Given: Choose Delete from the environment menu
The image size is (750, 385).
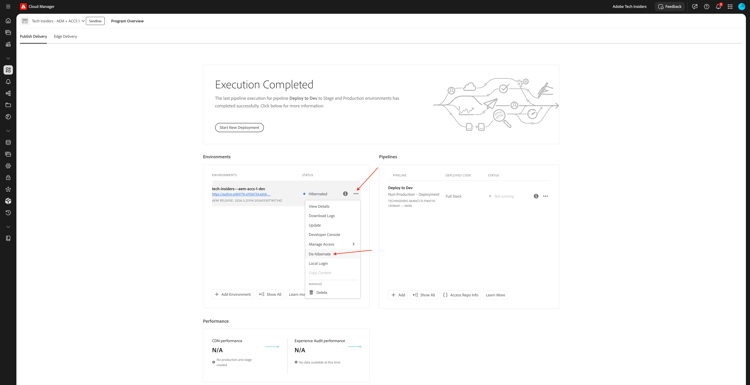Looking at the screenshot, I should [332, 292].
